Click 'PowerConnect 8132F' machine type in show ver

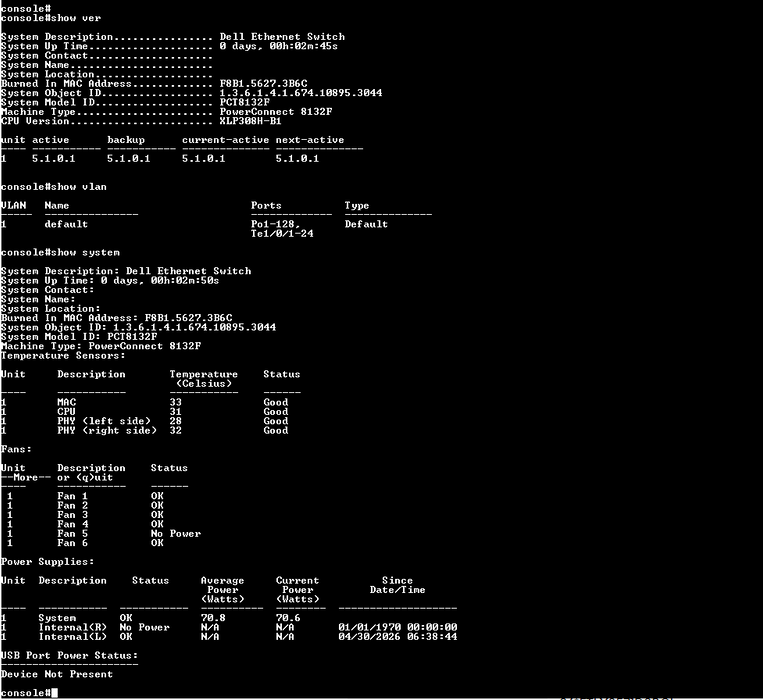tap(276, 112)
